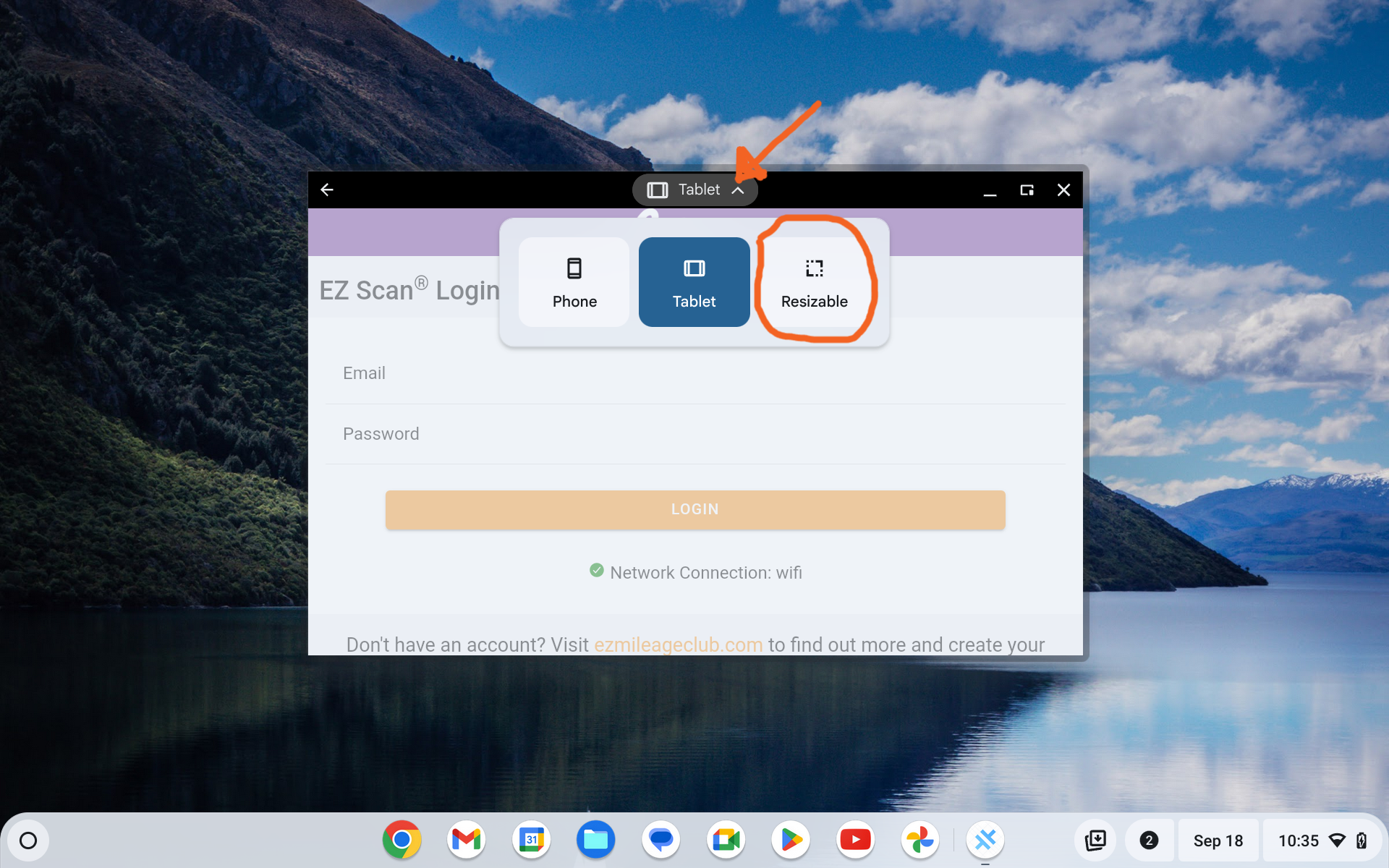Collapse the Tablet size dropdown chevron
The height and width of the screenshot is (868, 1389).
[x=738, y=190]
